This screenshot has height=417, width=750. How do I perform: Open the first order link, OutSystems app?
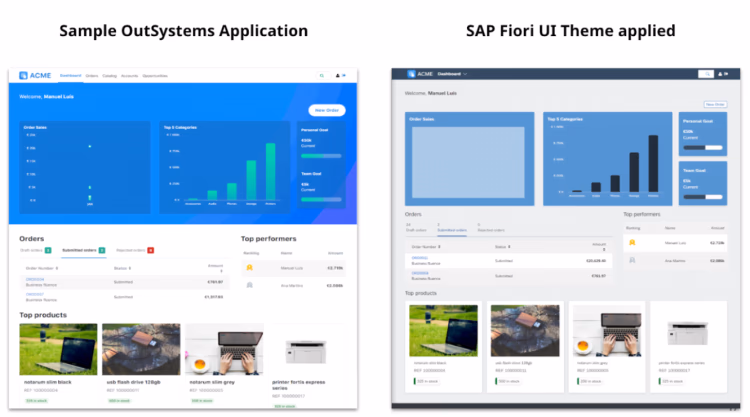coord(35,279)
